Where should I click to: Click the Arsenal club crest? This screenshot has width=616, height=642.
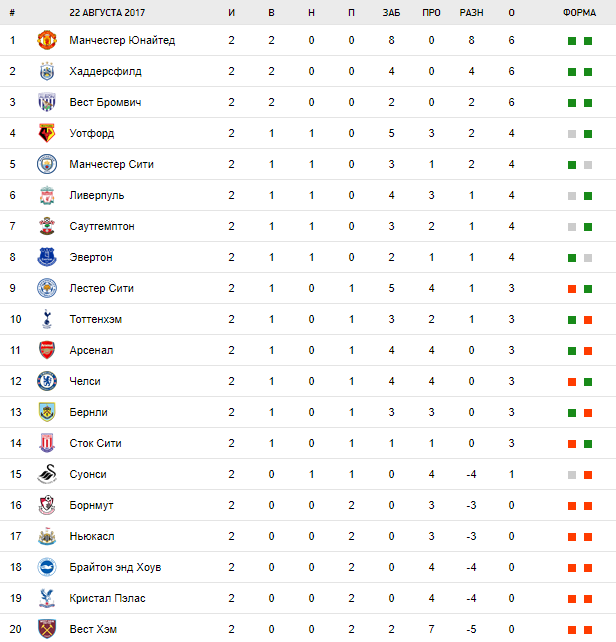click(x=47, y=350)
